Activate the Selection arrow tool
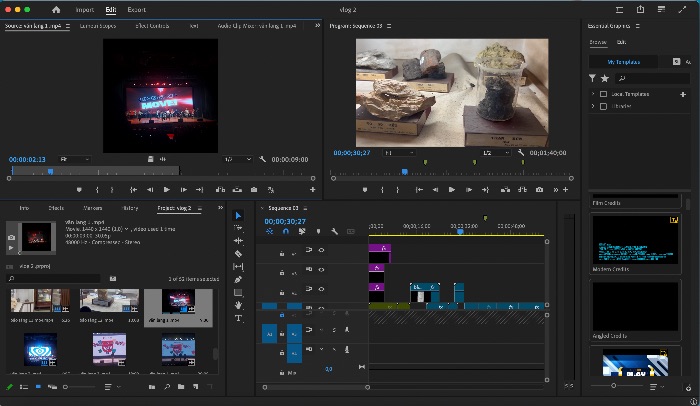This screenshot has width=700, height=406. click(238, 216)
